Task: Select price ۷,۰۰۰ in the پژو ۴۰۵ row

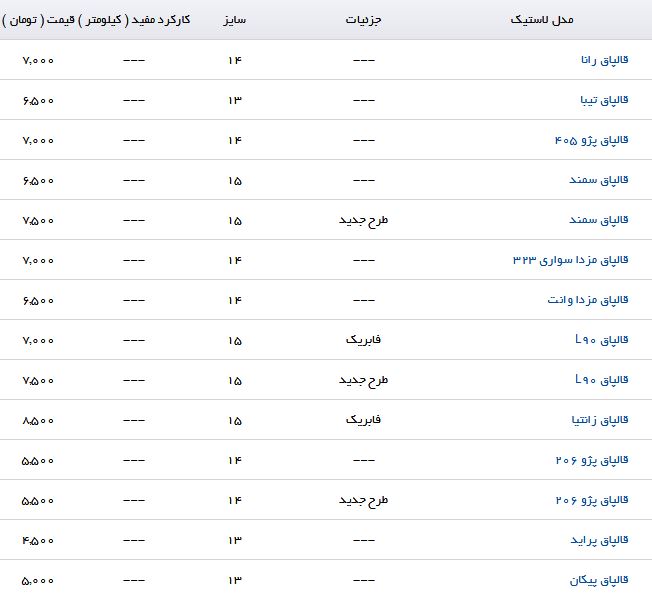Action: (38, 141)
